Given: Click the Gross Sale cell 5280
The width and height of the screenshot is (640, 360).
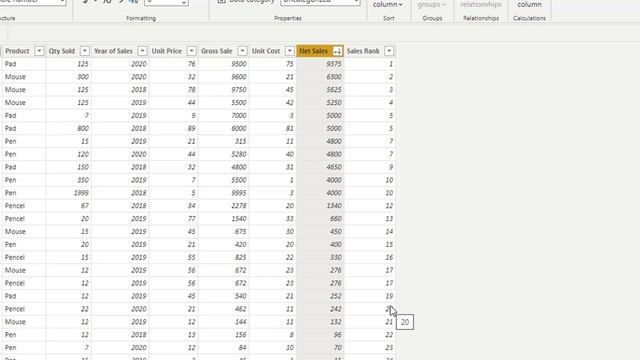Looking at the screenshot, I should click(238, 154).
